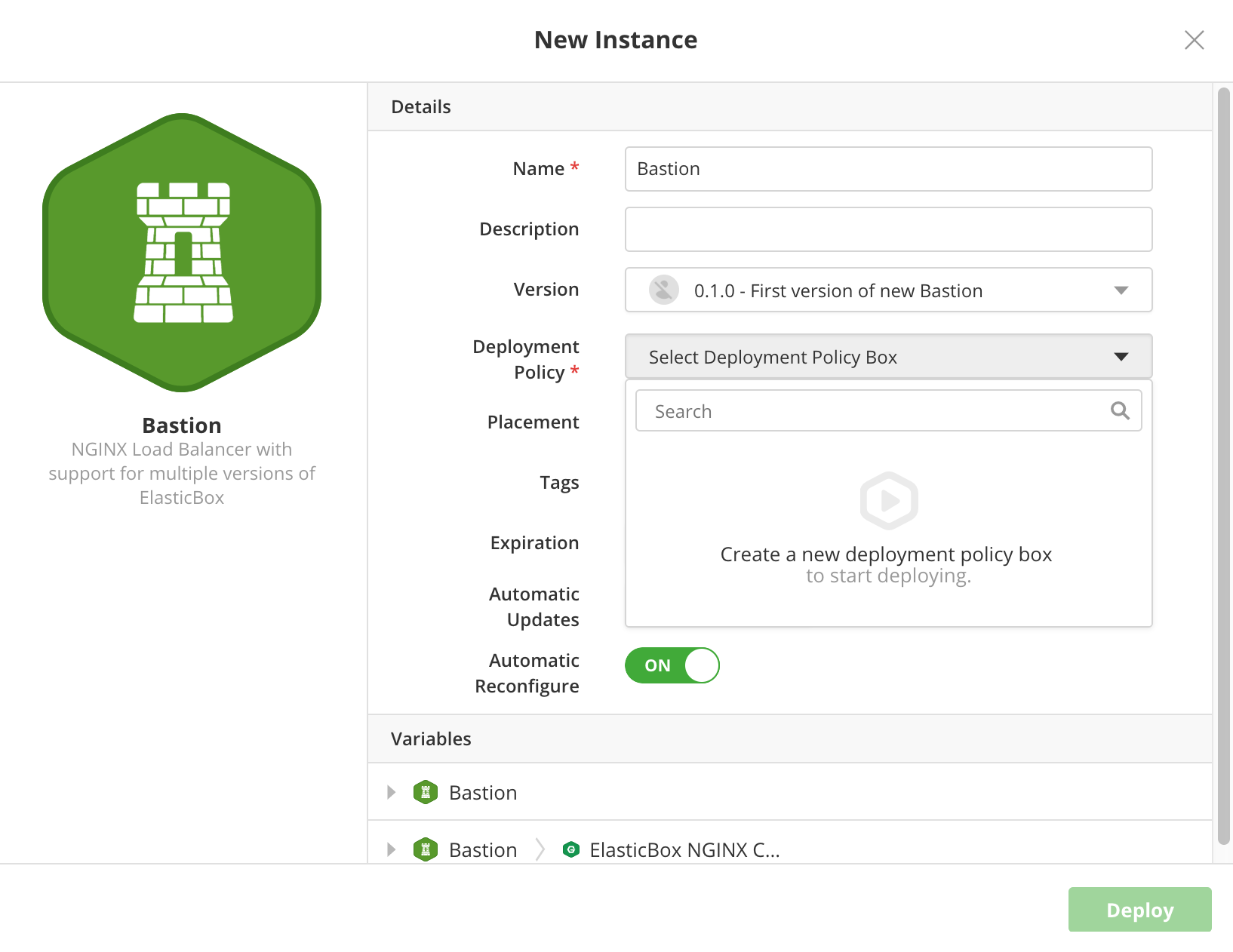Click the large green Bastion castle hexagon icon

click(x=182, y=253)
